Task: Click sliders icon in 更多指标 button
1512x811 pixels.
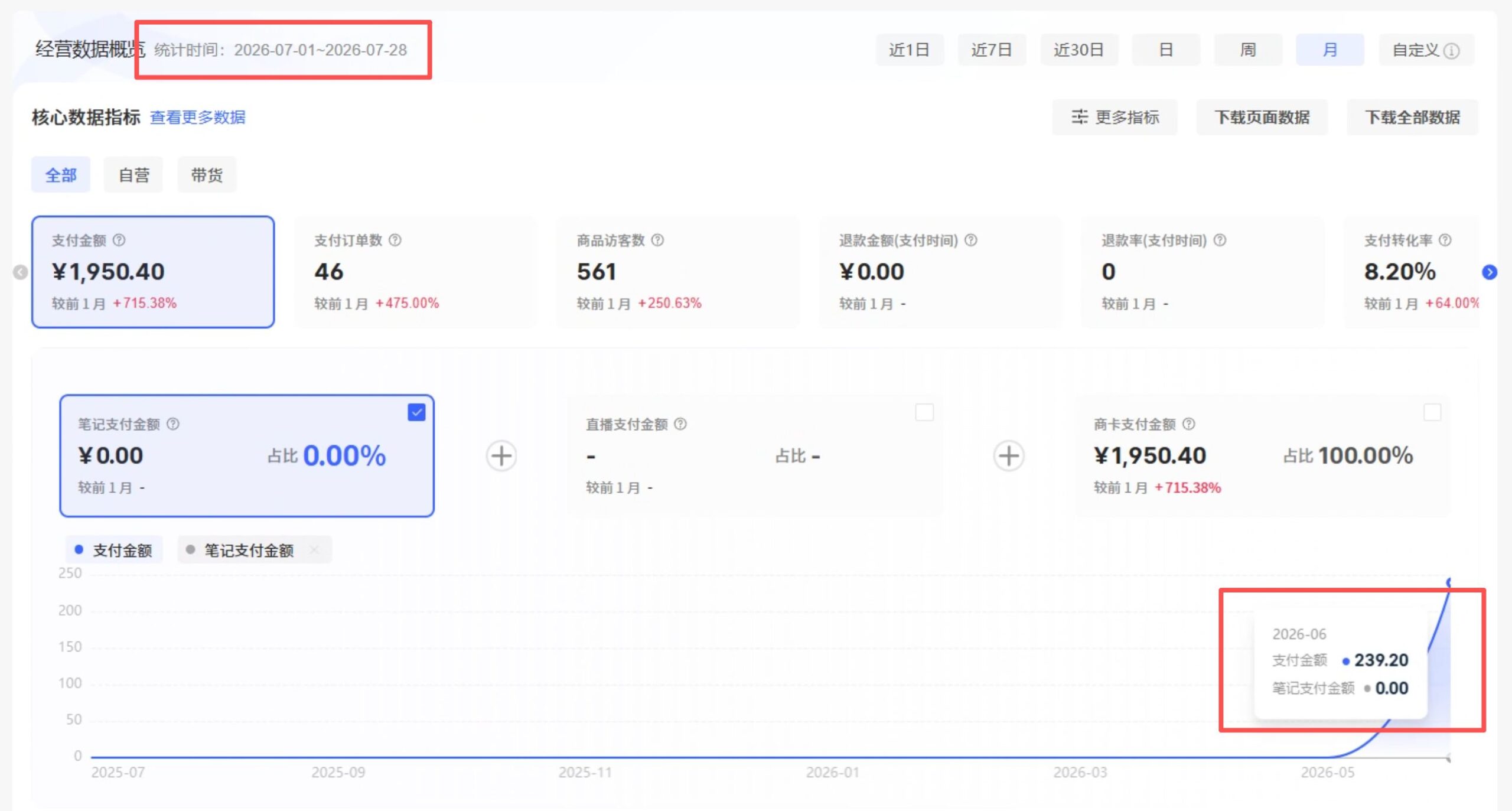Action: (x=1080, y=117)
